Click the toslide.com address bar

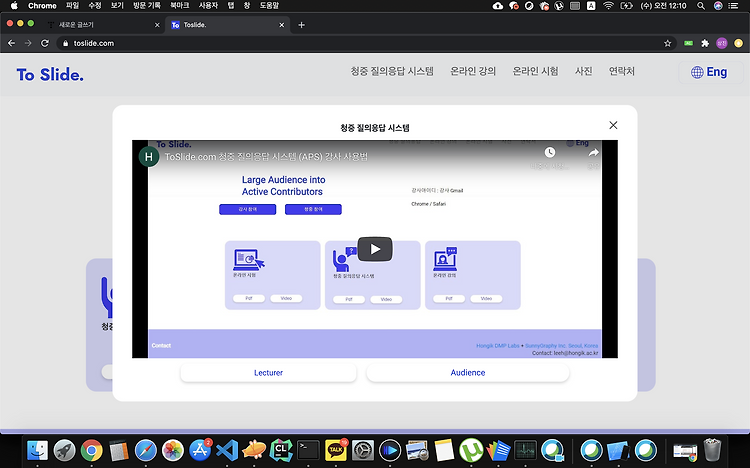[366, 43]
